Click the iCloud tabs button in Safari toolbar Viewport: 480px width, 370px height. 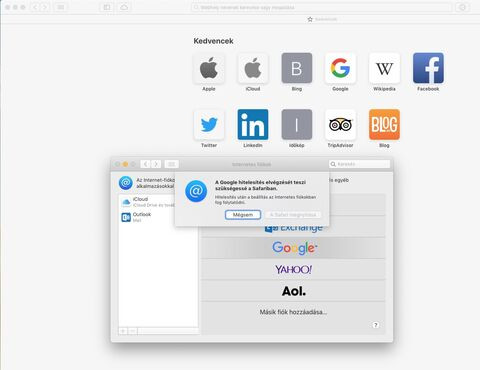click(124, 7)
